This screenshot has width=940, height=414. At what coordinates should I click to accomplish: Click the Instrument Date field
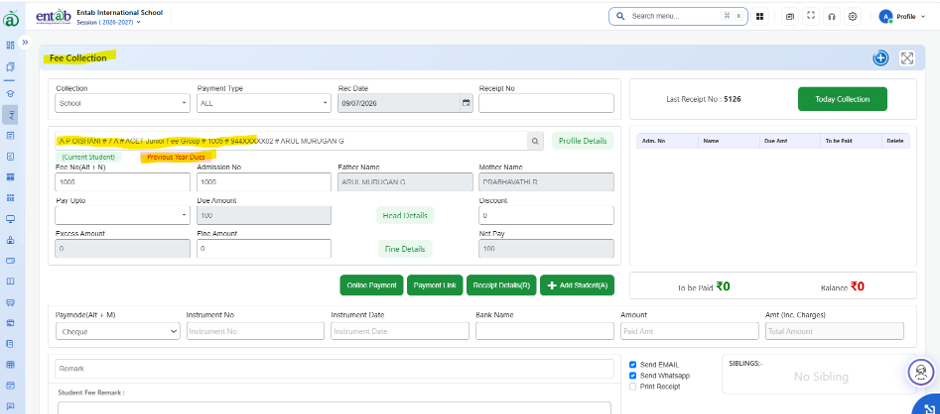coord(400,331)
